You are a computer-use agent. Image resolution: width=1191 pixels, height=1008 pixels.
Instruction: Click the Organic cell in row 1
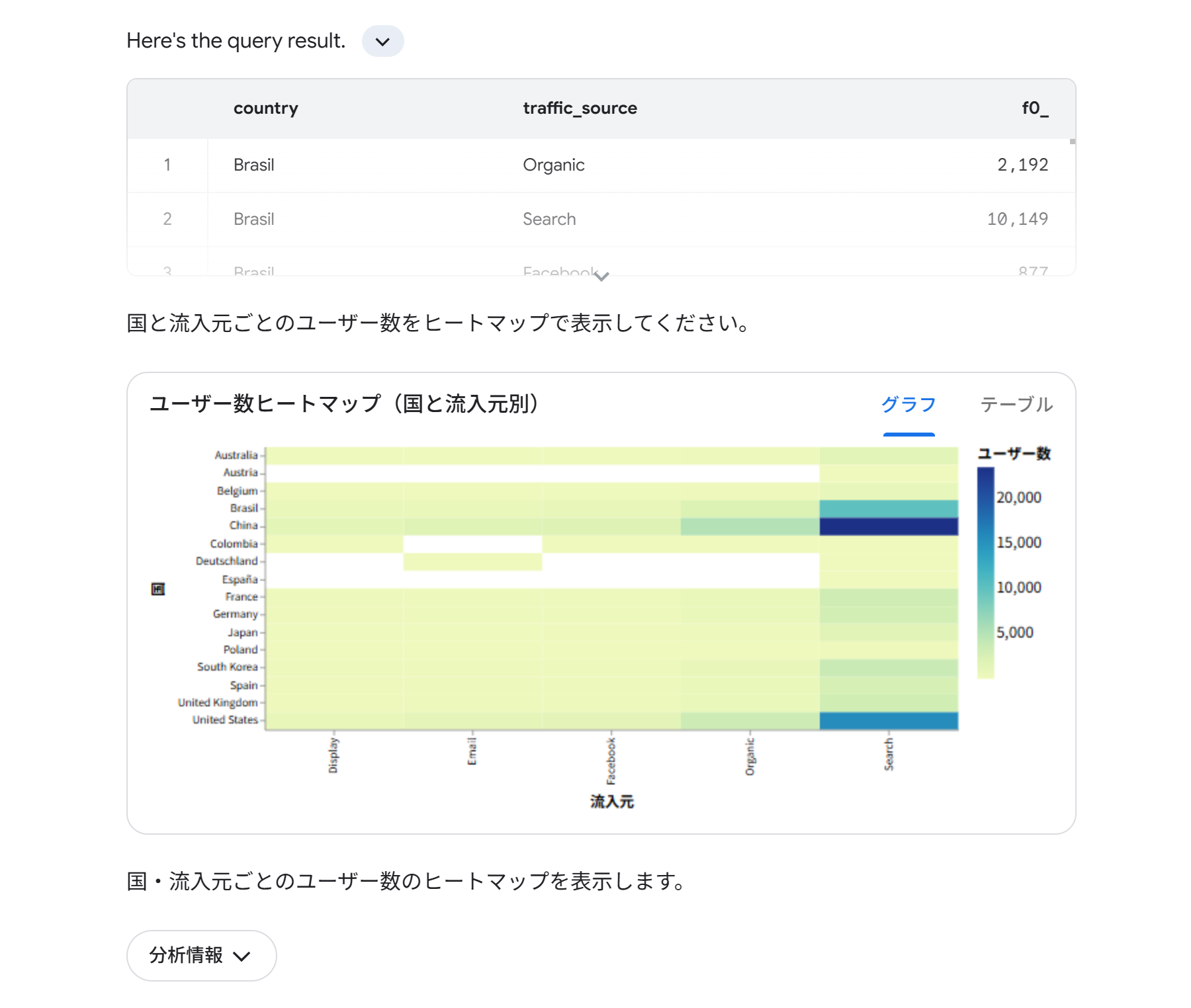pyautogui.click(x=554, y=165)
